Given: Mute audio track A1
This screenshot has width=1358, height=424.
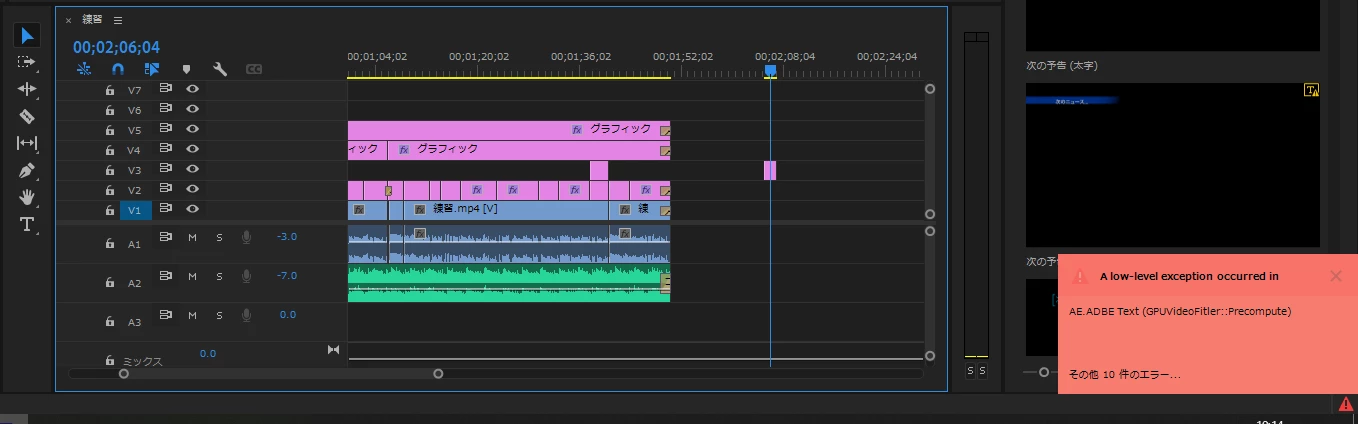Looking at the screenshot, I should [x=193, y=237].
